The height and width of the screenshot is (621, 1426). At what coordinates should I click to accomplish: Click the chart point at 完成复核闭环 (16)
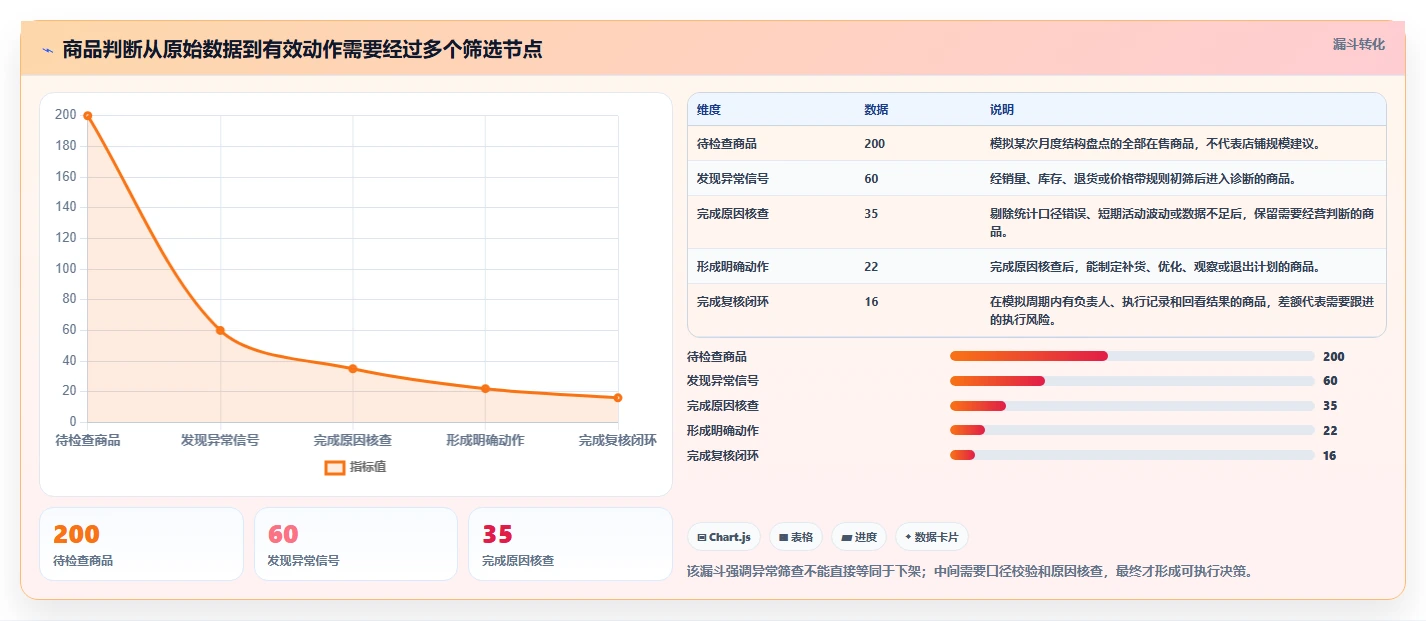point(618,397)
